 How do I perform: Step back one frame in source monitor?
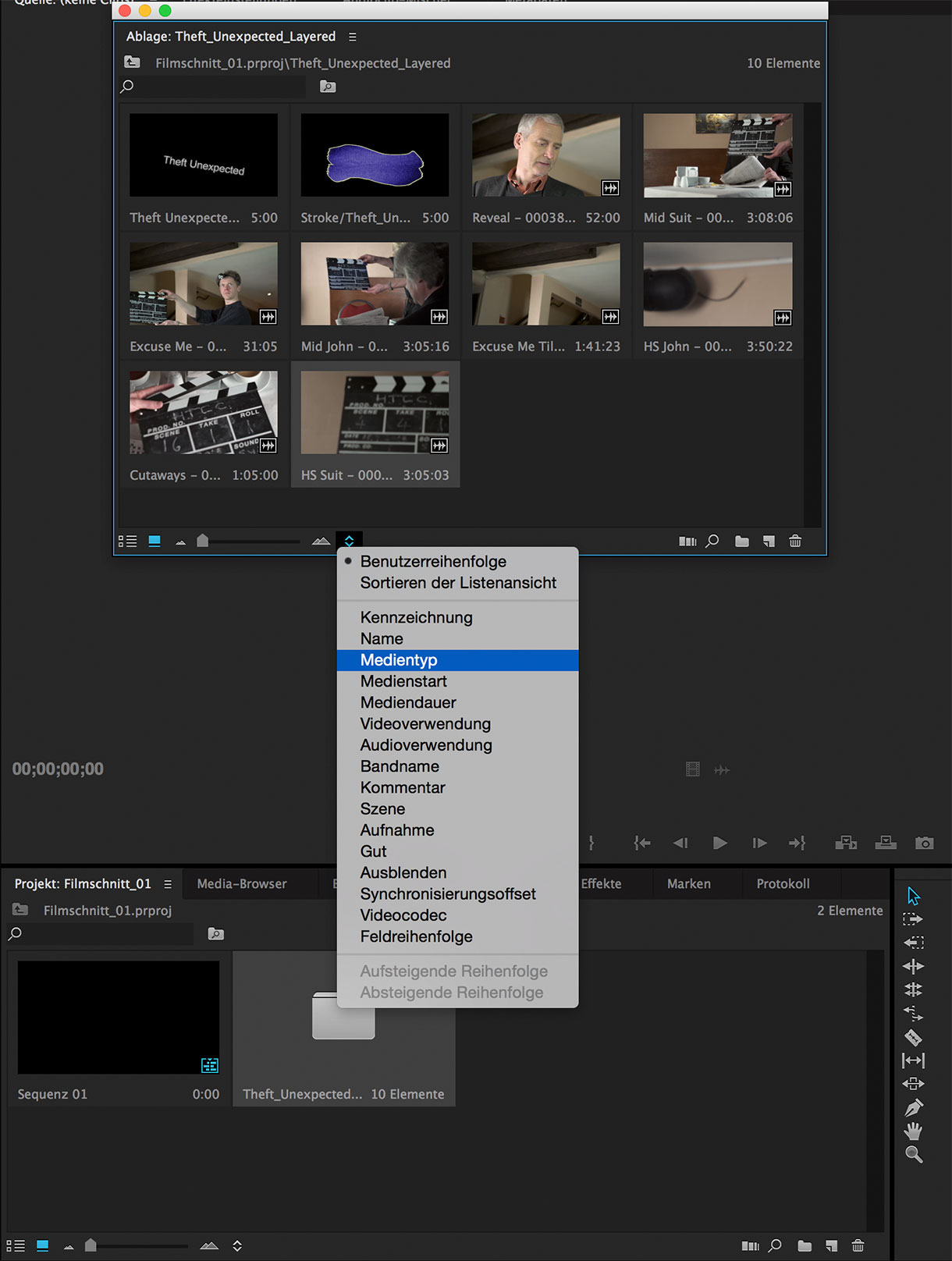click(680, 843)
